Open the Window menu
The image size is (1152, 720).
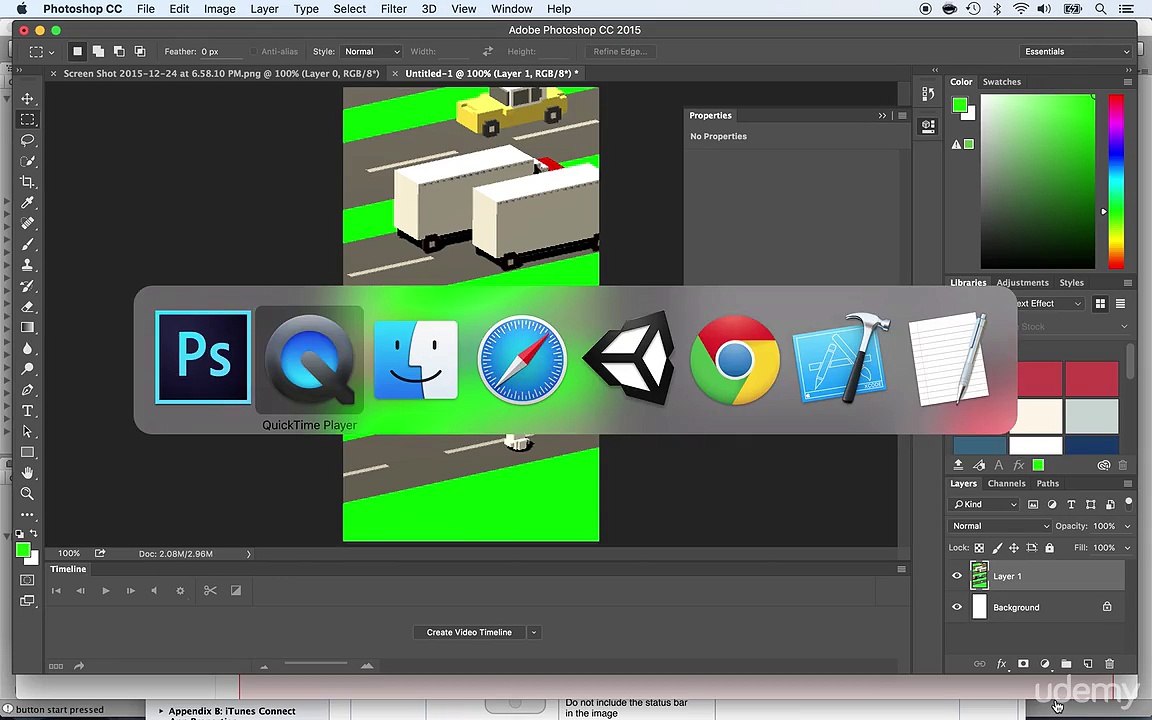click(511, 9)
